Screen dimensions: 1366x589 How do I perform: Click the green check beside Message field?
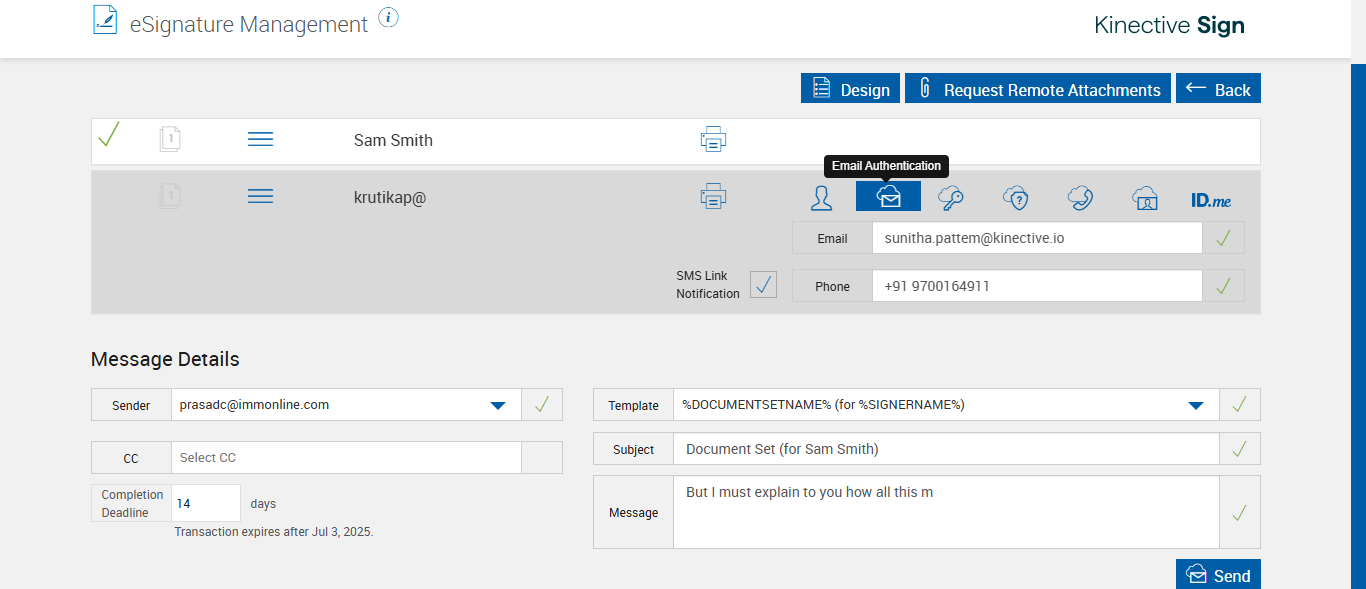[1240, 512]
